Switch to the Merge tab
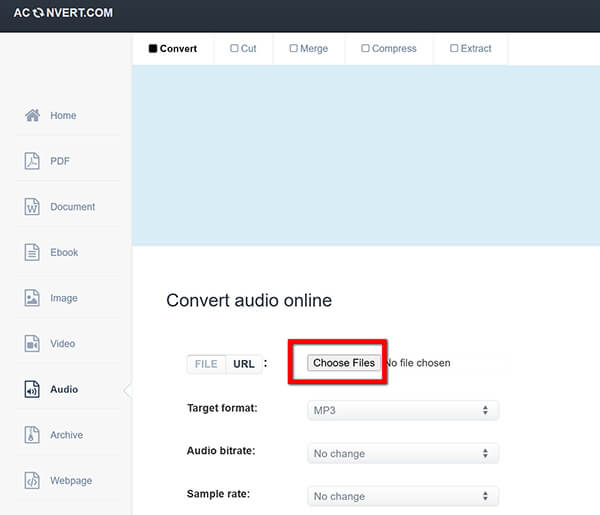 (x=309, y=49)
